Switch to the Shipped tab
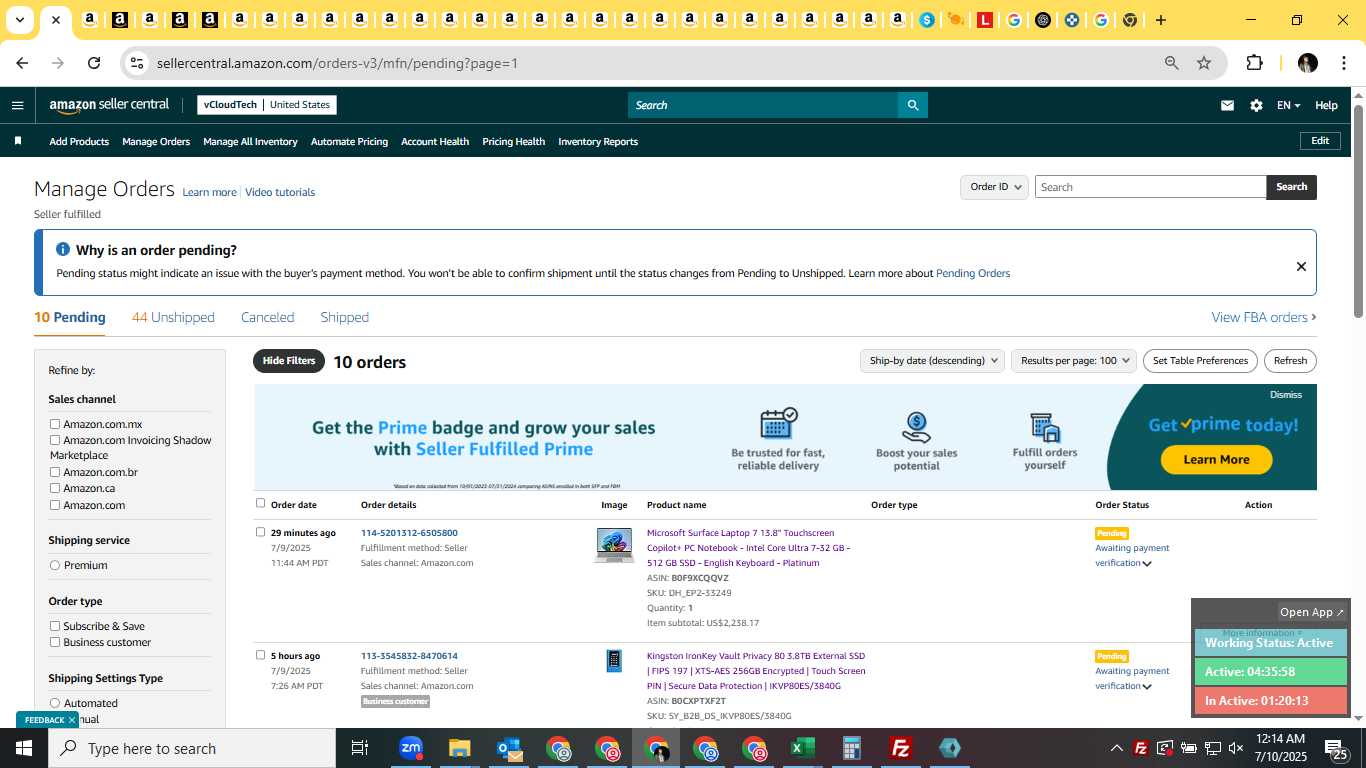The width and height of the screenshot is (1366, 768). pos(344,317)
